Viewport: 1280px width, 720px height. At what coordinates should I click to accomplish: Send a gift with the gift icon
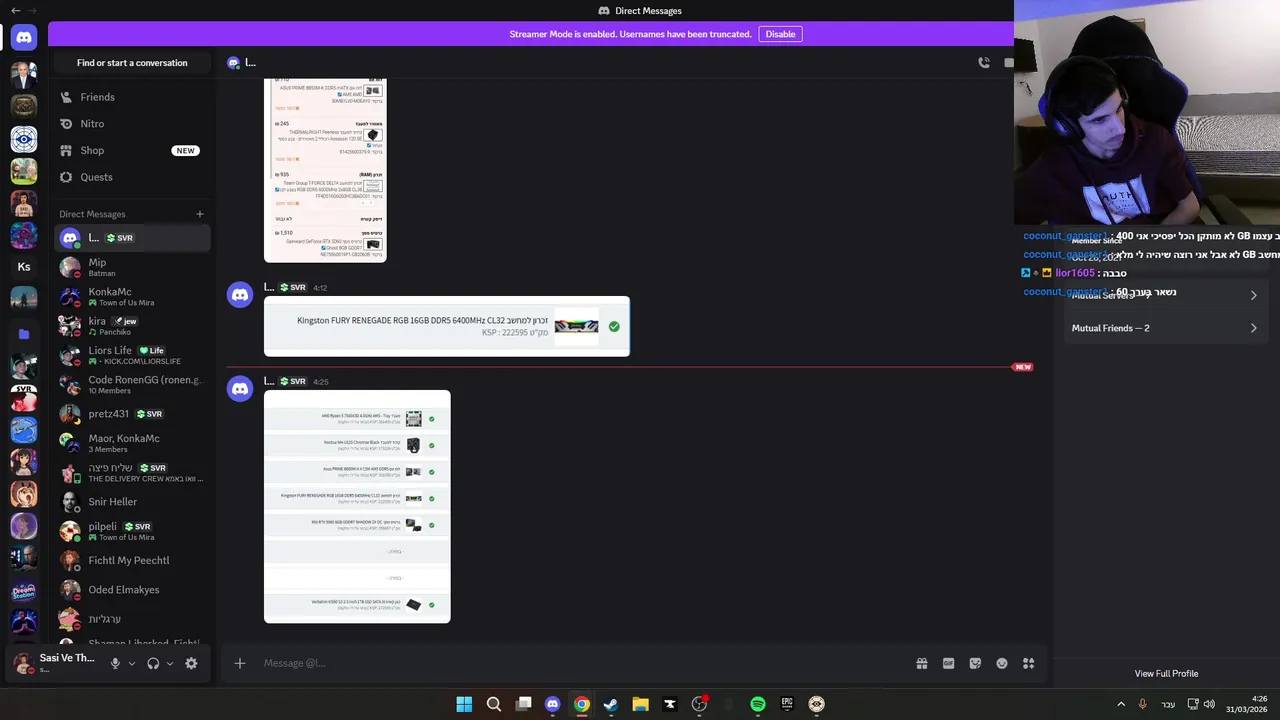coord(922,663)
